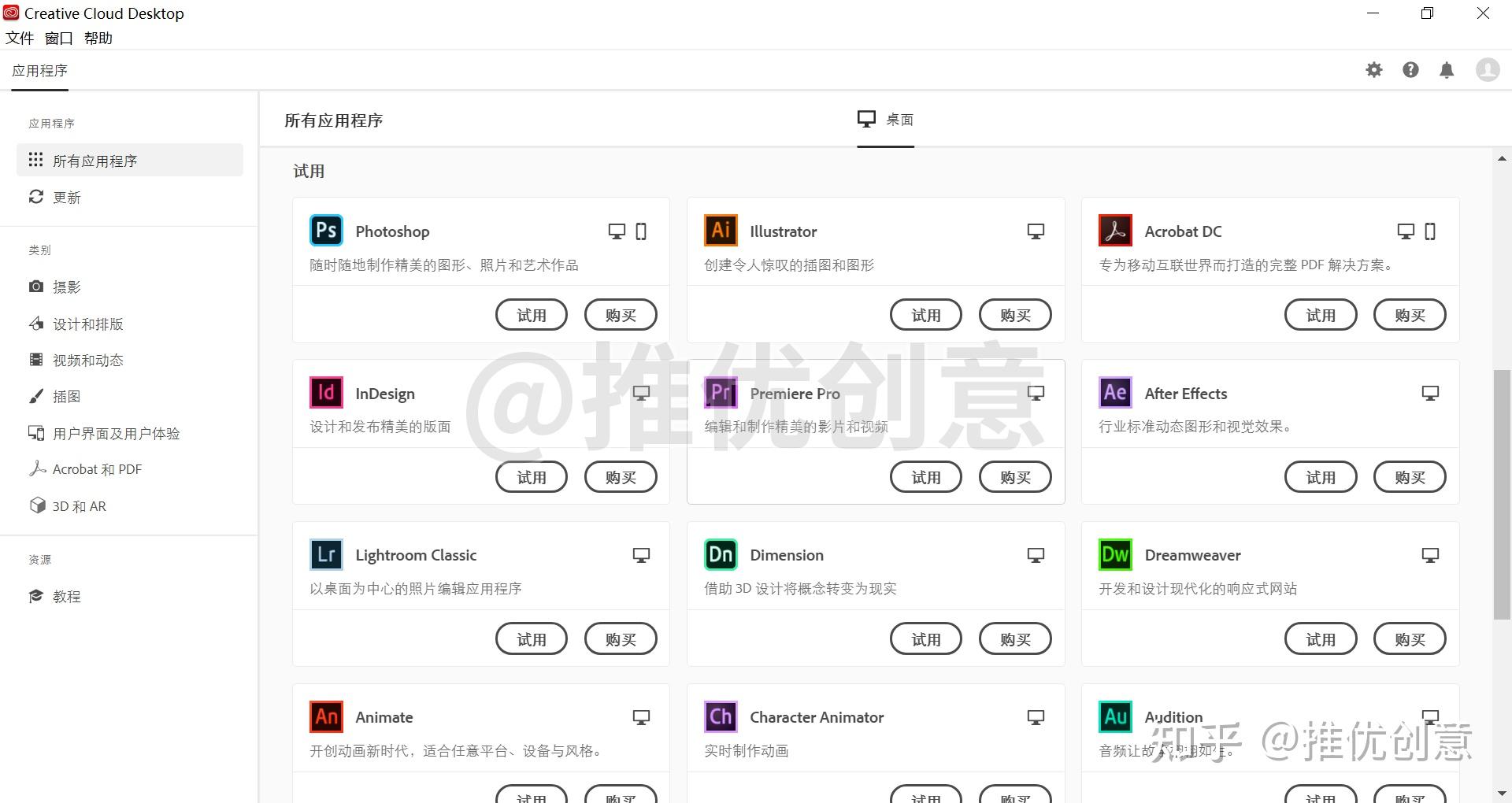The height and width of the screenshot is (803, 1512).
Task: Open the notifications bell icon
Action: pyautogui.click(x=1447, y=69)
